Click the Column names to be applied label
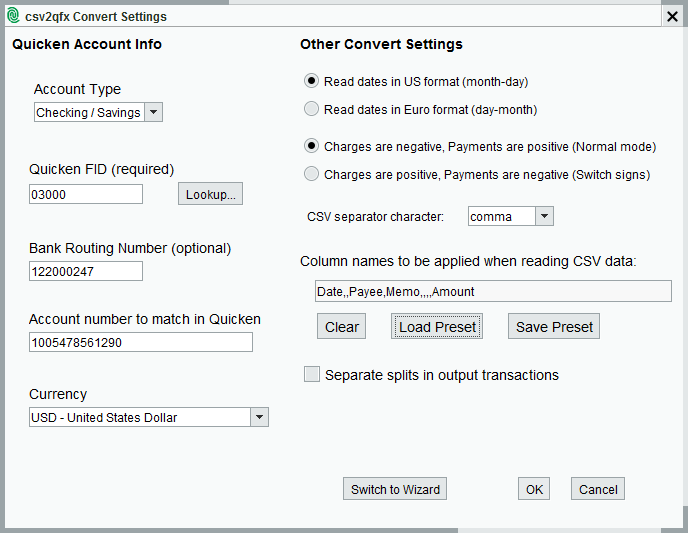Screen dimensions: 688x533 [x=468, y=261]
